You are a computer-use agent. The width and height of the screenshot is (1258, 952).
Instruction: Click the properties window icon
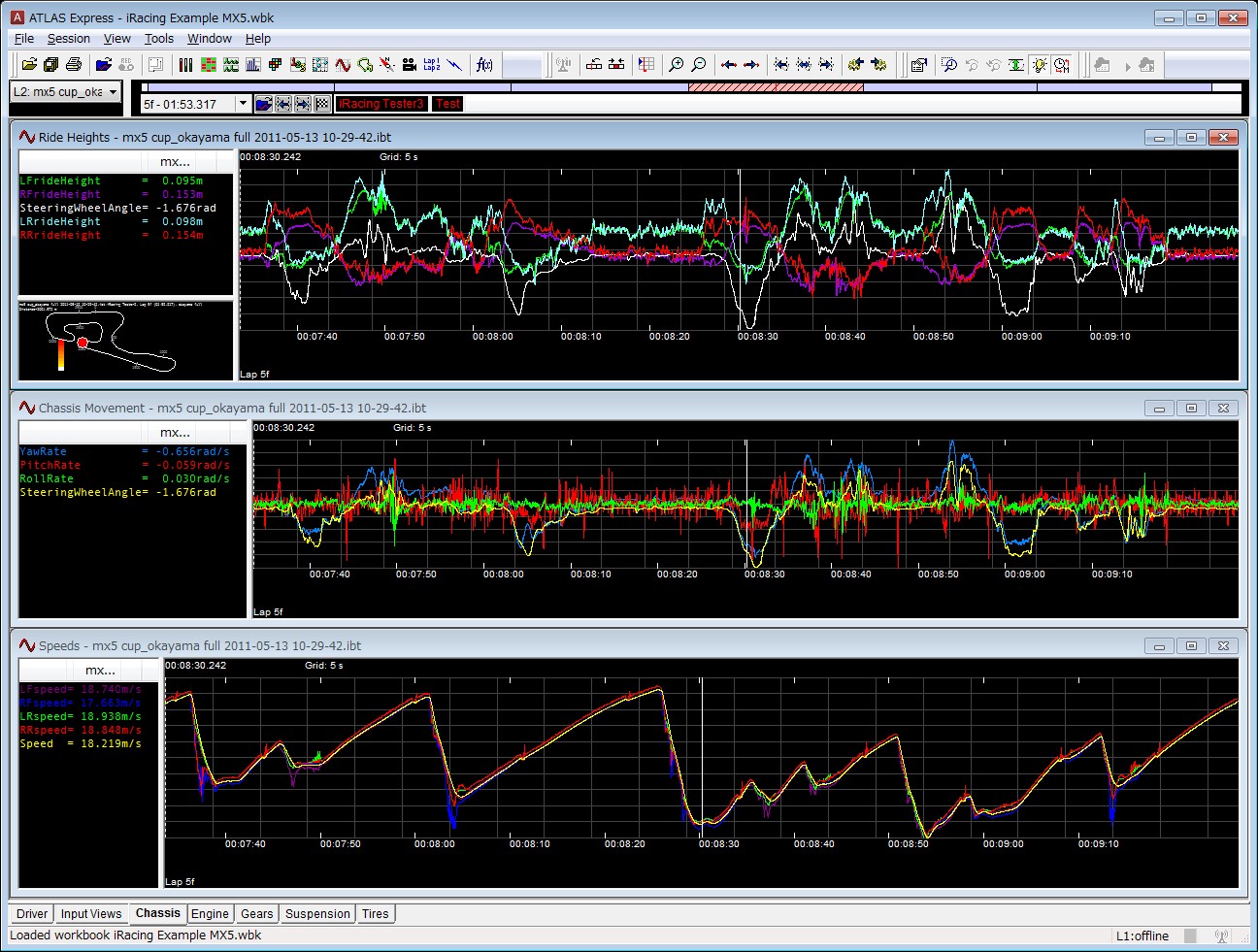click(x=919, y=64)
